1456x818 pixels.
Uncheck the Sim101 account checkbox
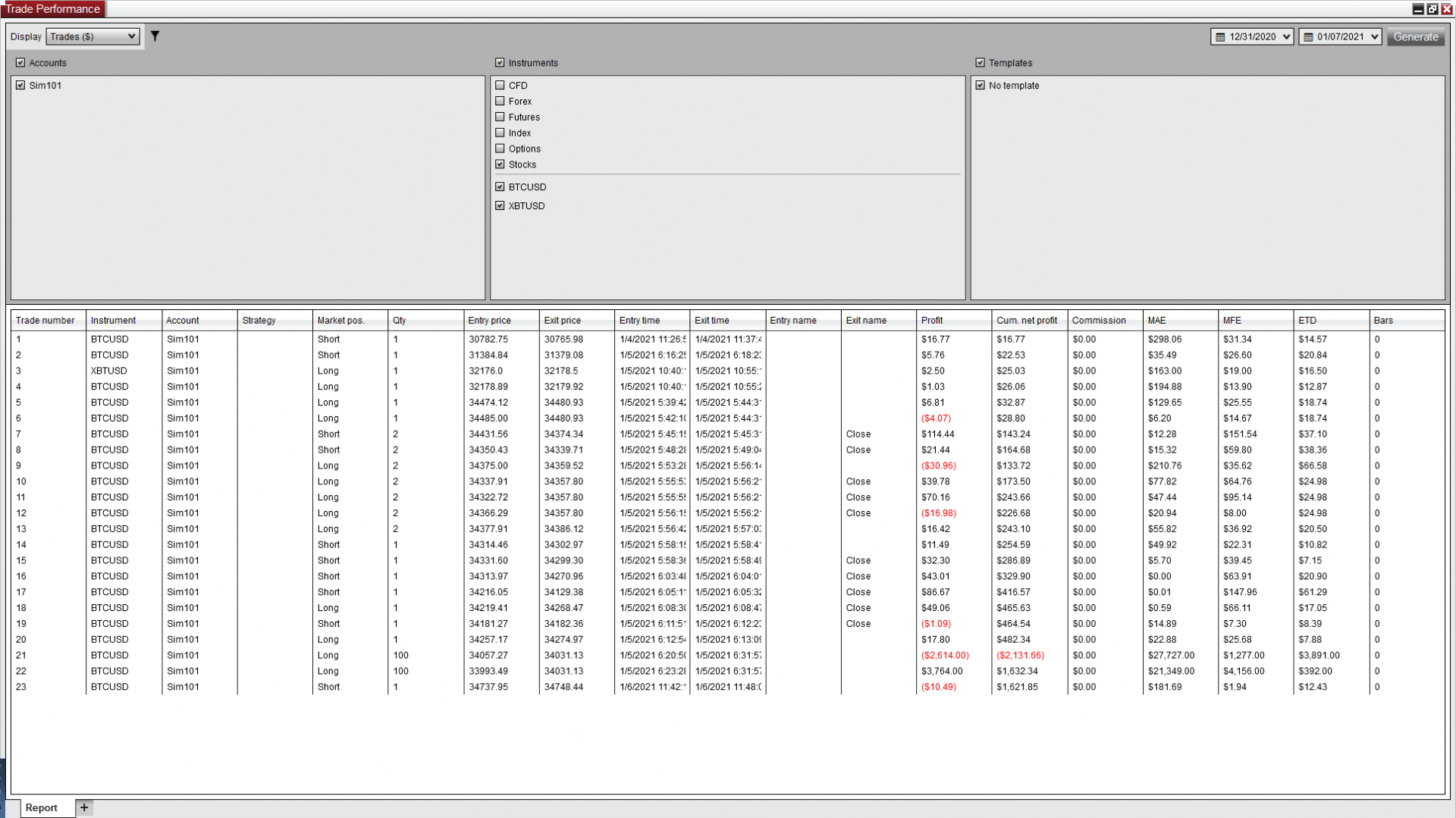20,86
